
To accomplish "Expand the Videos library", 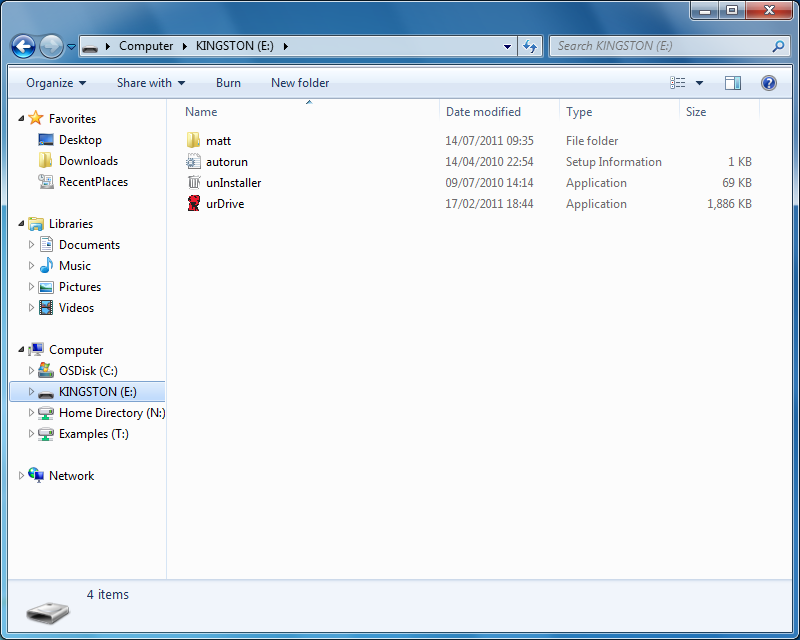I will tap(31, 307).
